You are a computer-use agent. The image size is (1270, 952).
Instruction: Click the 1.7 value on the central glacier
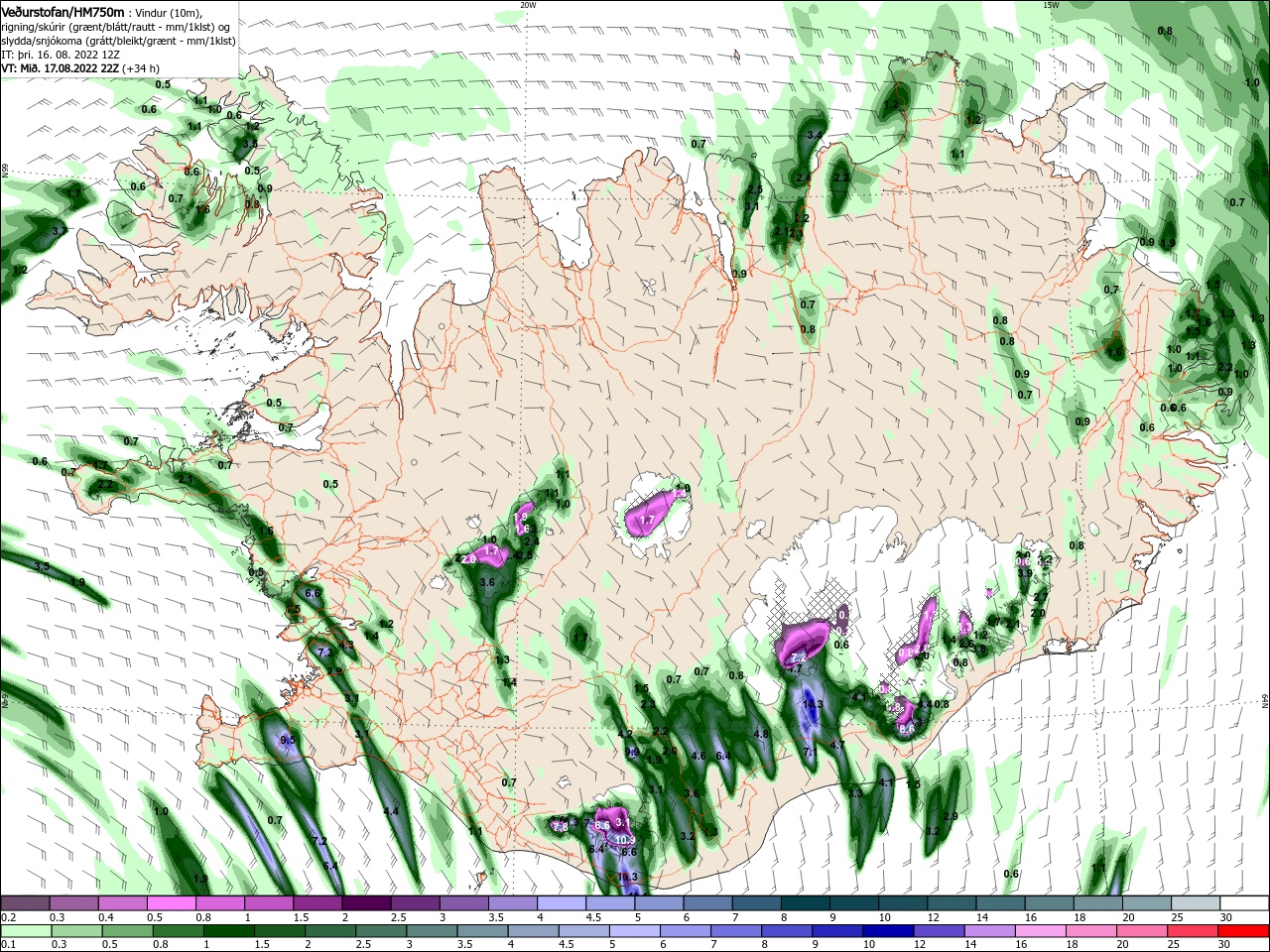[x=647, y=520]
